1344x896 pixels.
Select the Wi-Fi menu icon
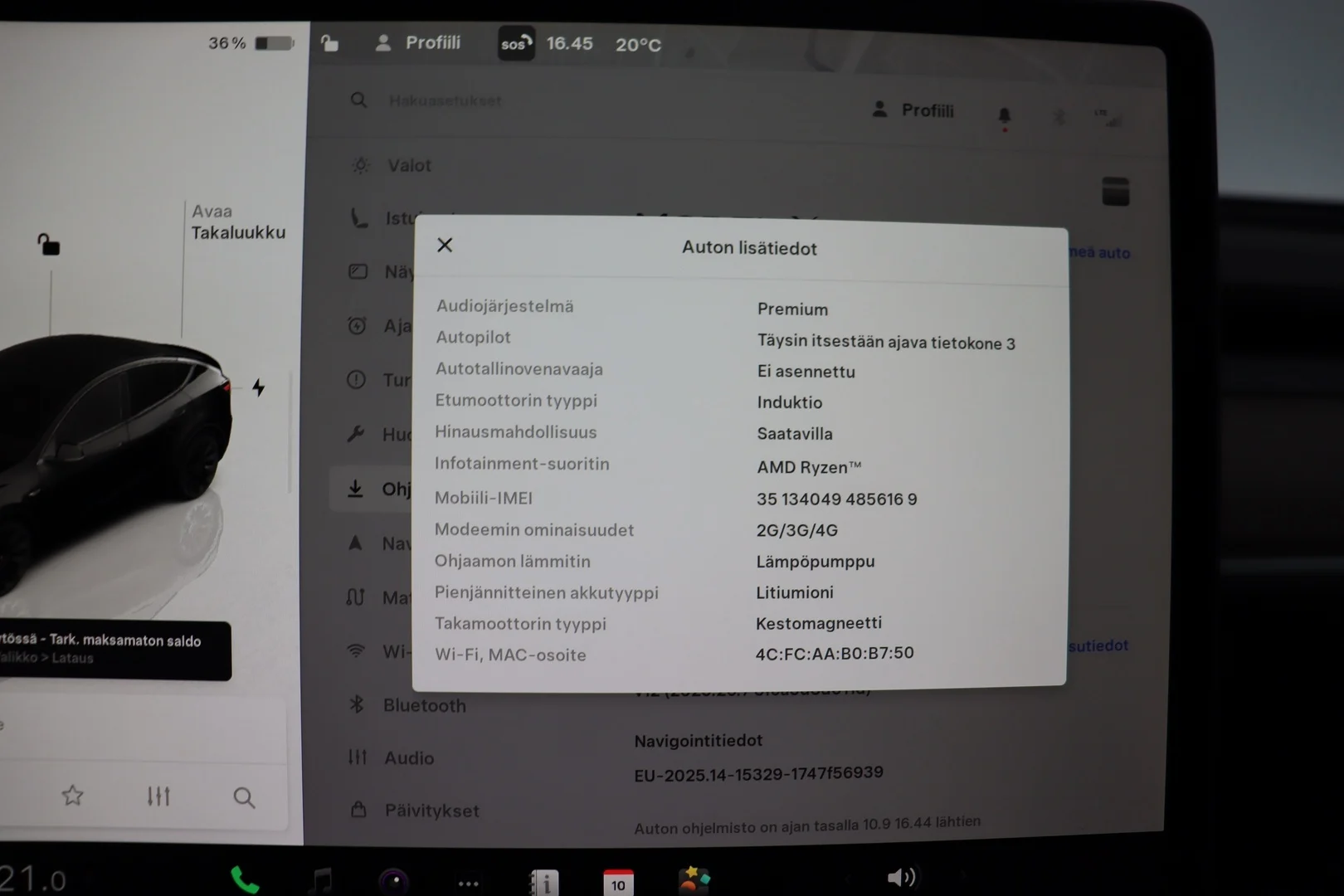click(x=356, y=651)
